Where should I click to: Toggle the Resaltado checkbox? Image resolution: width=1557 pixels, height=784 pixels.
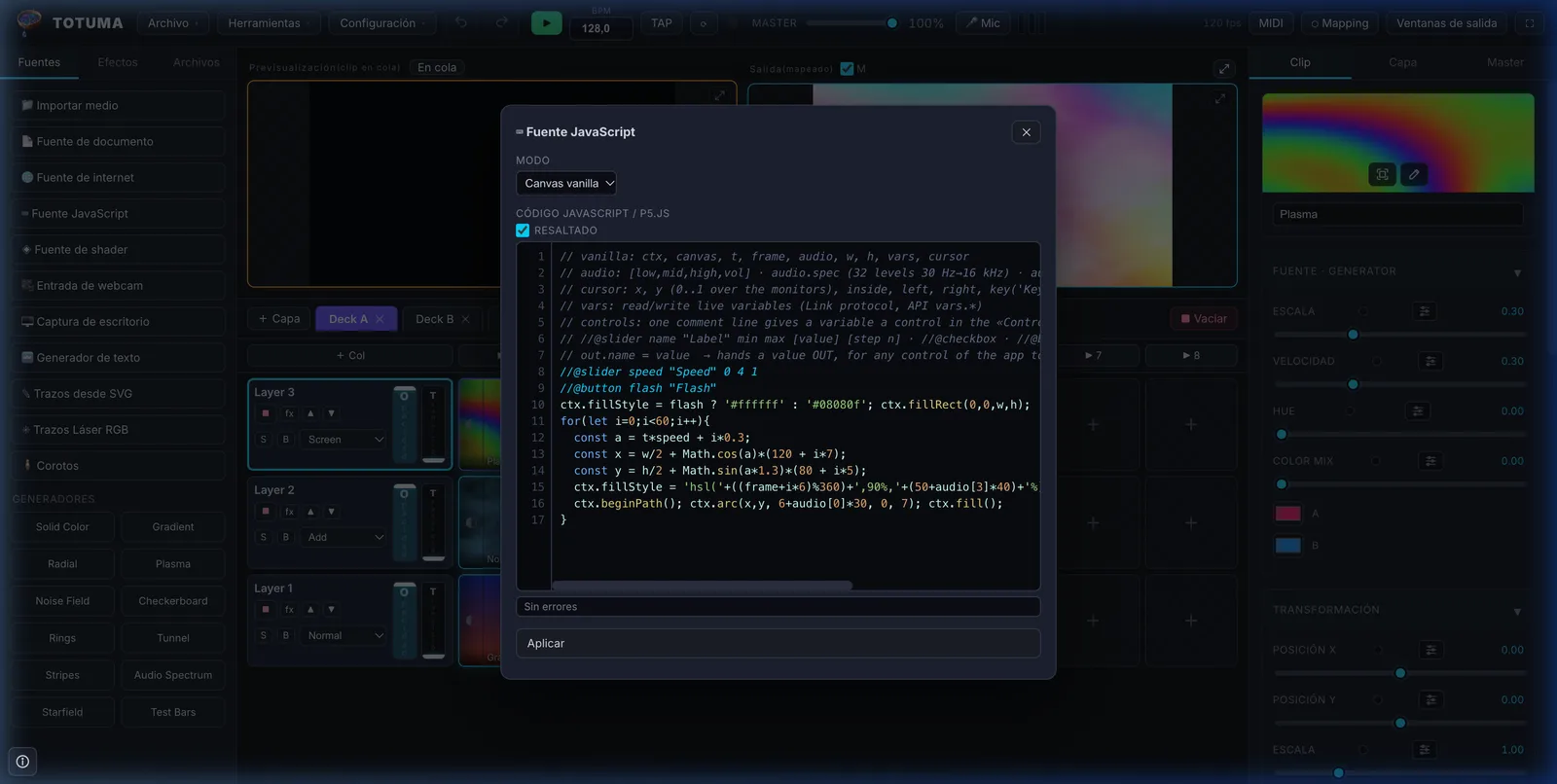pos(523,231)
